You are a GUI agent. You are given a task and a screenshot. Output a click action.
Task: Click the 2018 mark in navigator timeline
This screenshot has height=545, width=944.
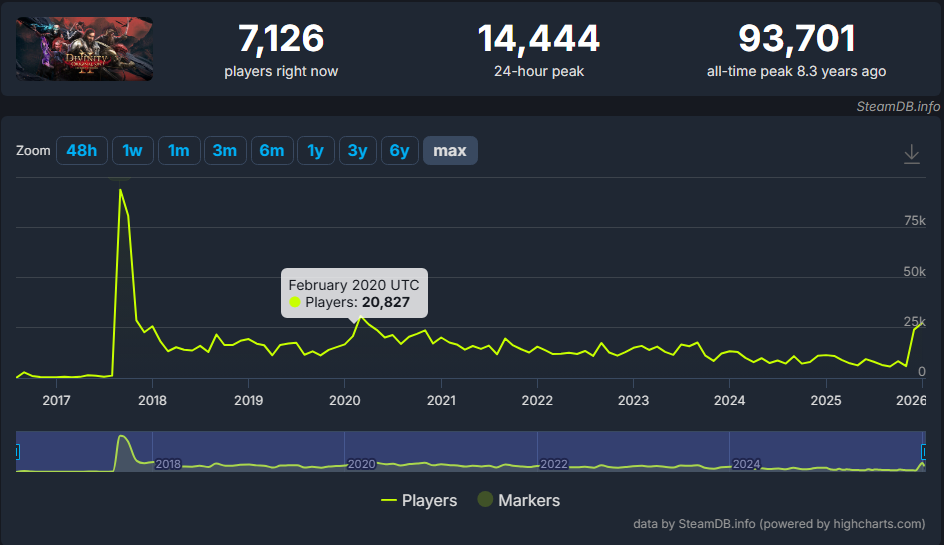(168, 464)
